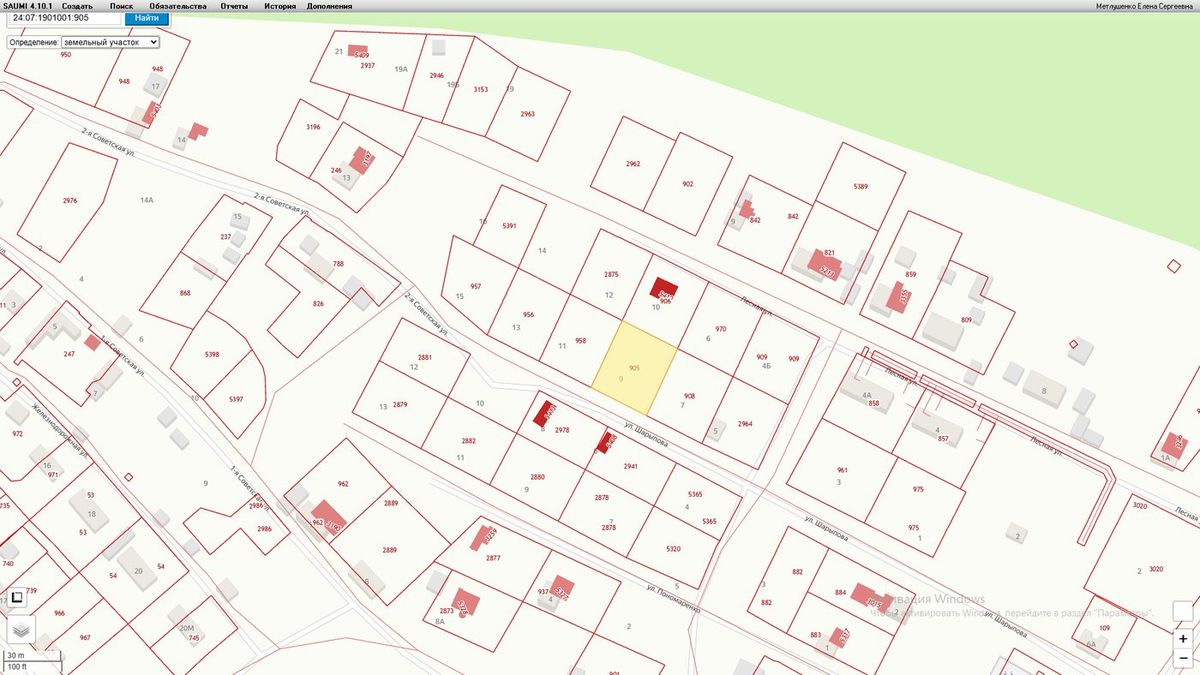Click the user name Метлушенко Елена Сергеевна
Image resolution: width=1200 pixels, height=675 pixels.
[1146, 6]
